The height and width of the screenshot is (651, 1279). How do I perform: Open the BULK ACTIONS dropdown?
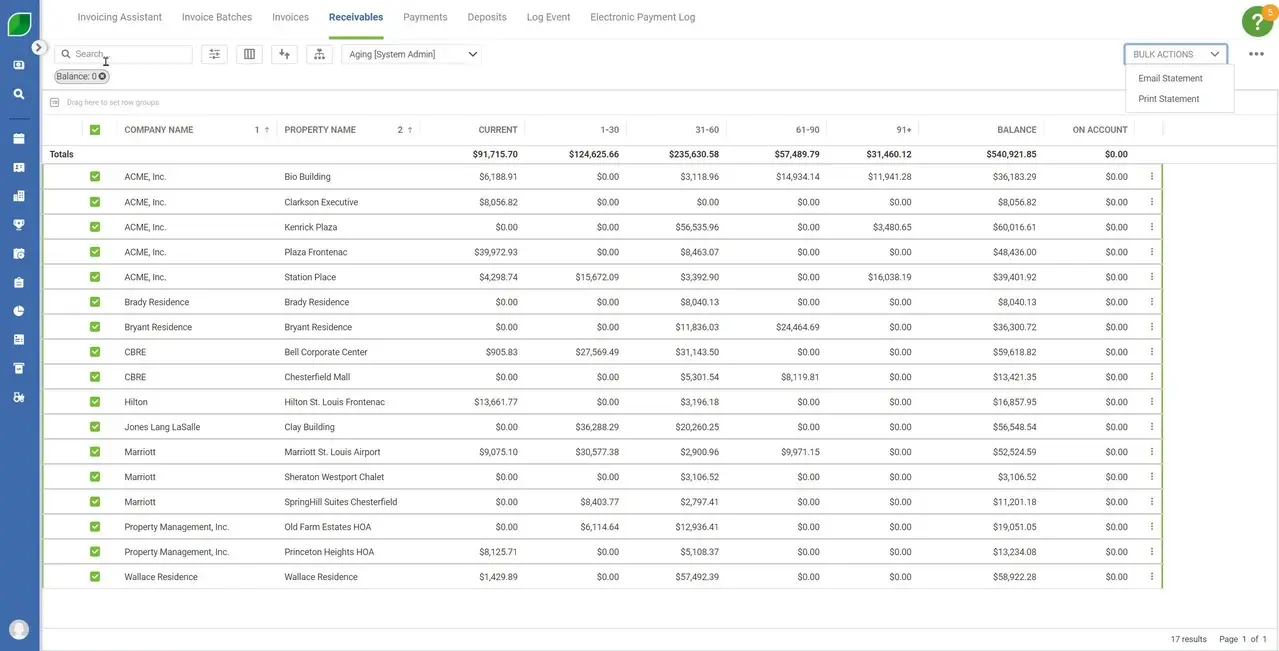pos(1176,53)
